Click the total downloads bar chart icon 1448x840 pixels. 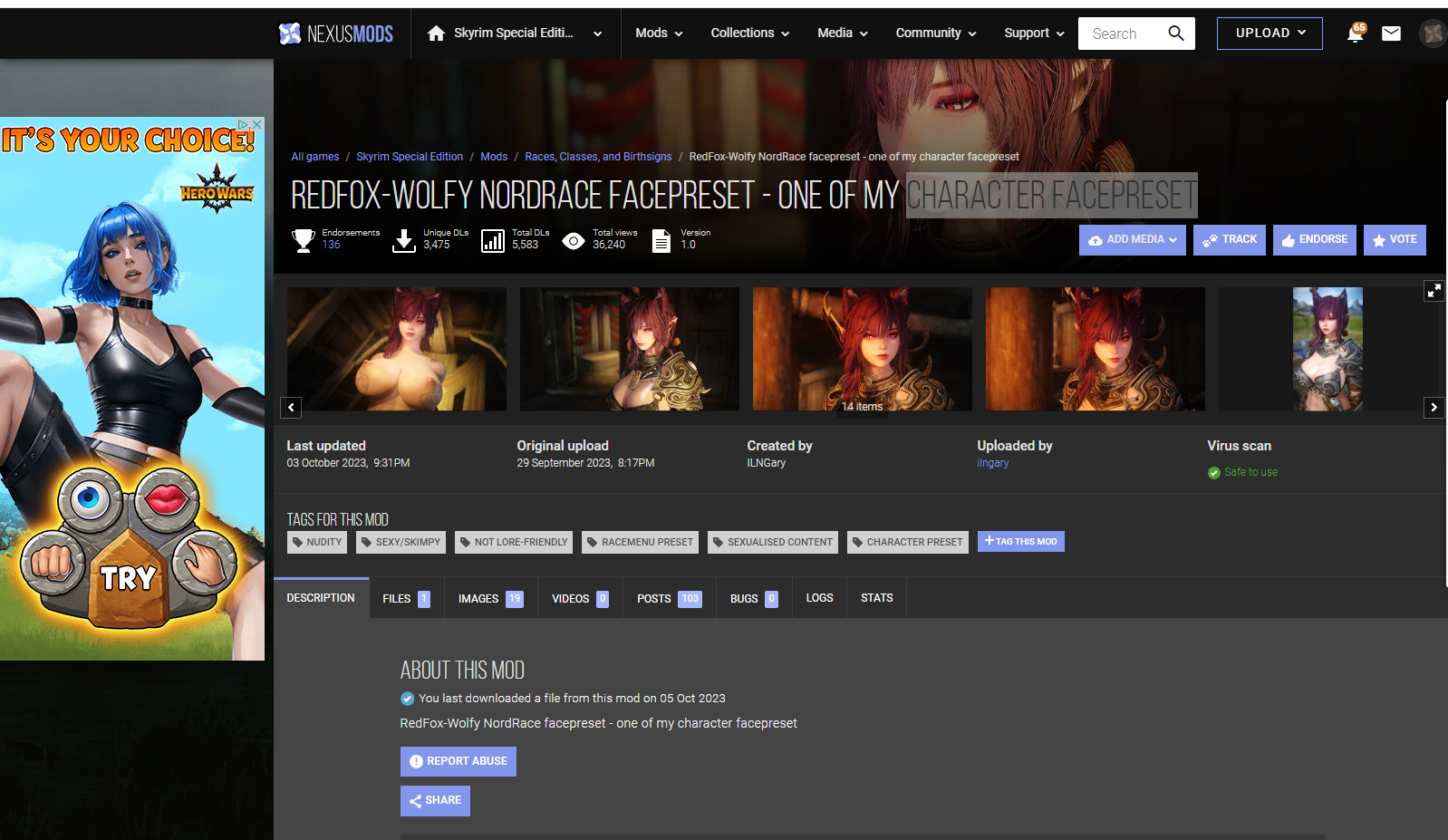click(493, 240)
